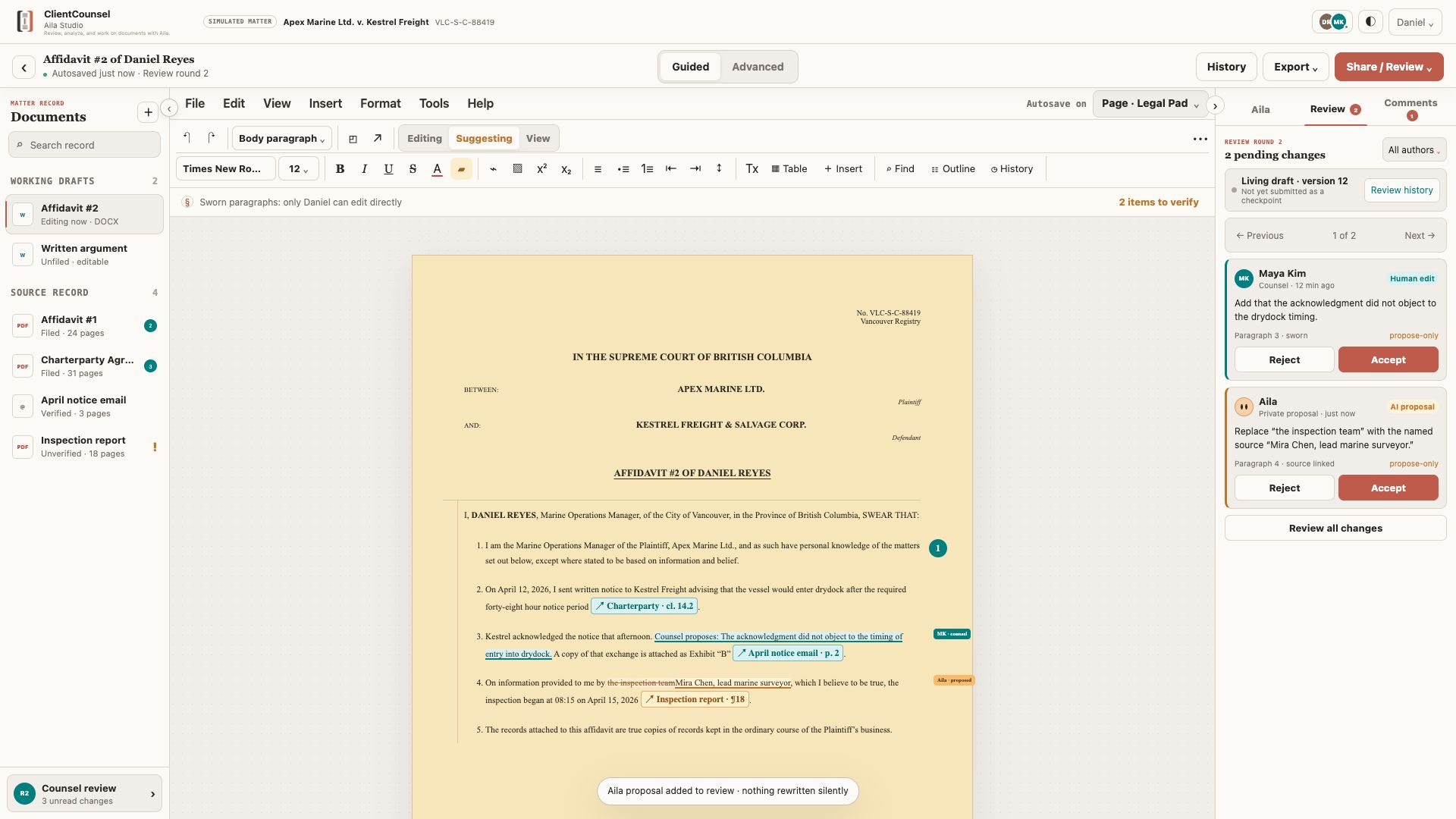1456x819 pixels.
Task: Apply strikethrough formatting
Action: (x=413, y=169)
